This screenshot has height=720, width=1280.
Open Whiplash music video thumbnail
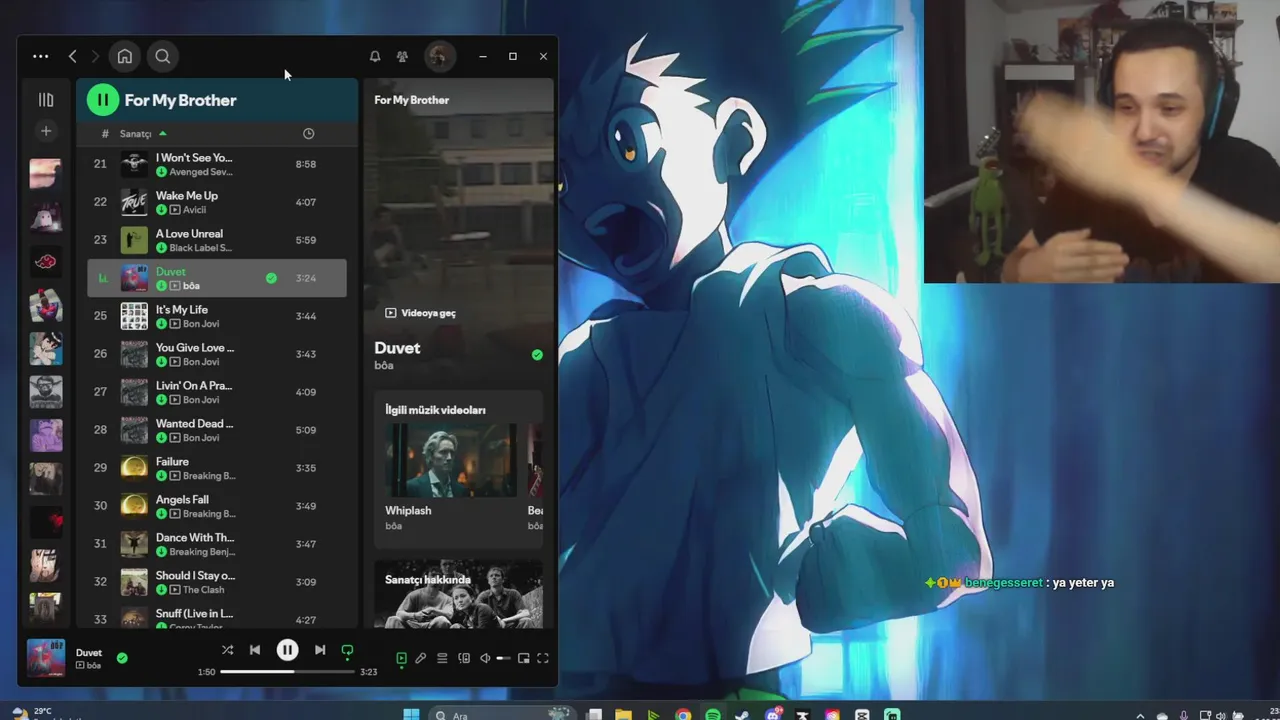[452, 460]
